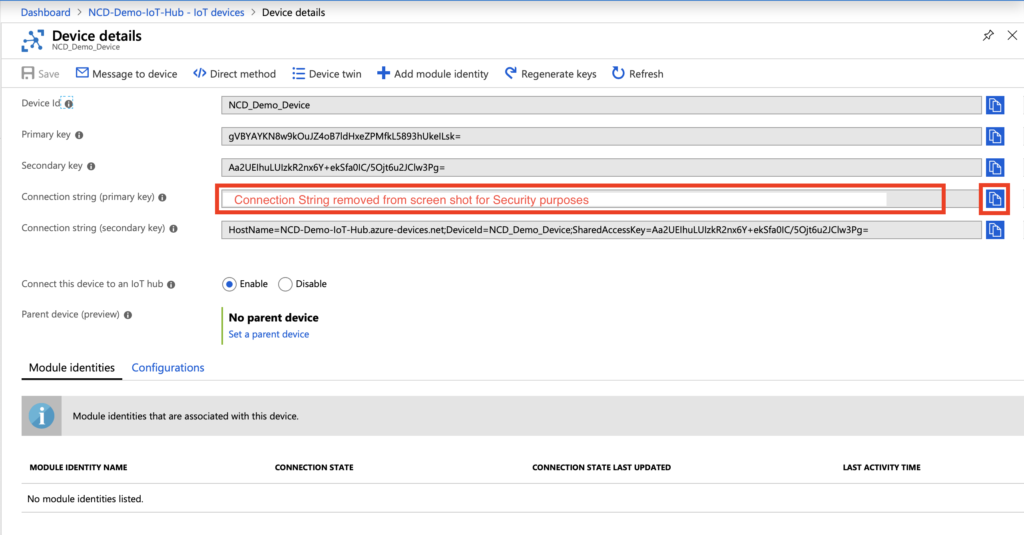
Task: Copy the secondary key connection string
Action: click(x=995, y=230)
